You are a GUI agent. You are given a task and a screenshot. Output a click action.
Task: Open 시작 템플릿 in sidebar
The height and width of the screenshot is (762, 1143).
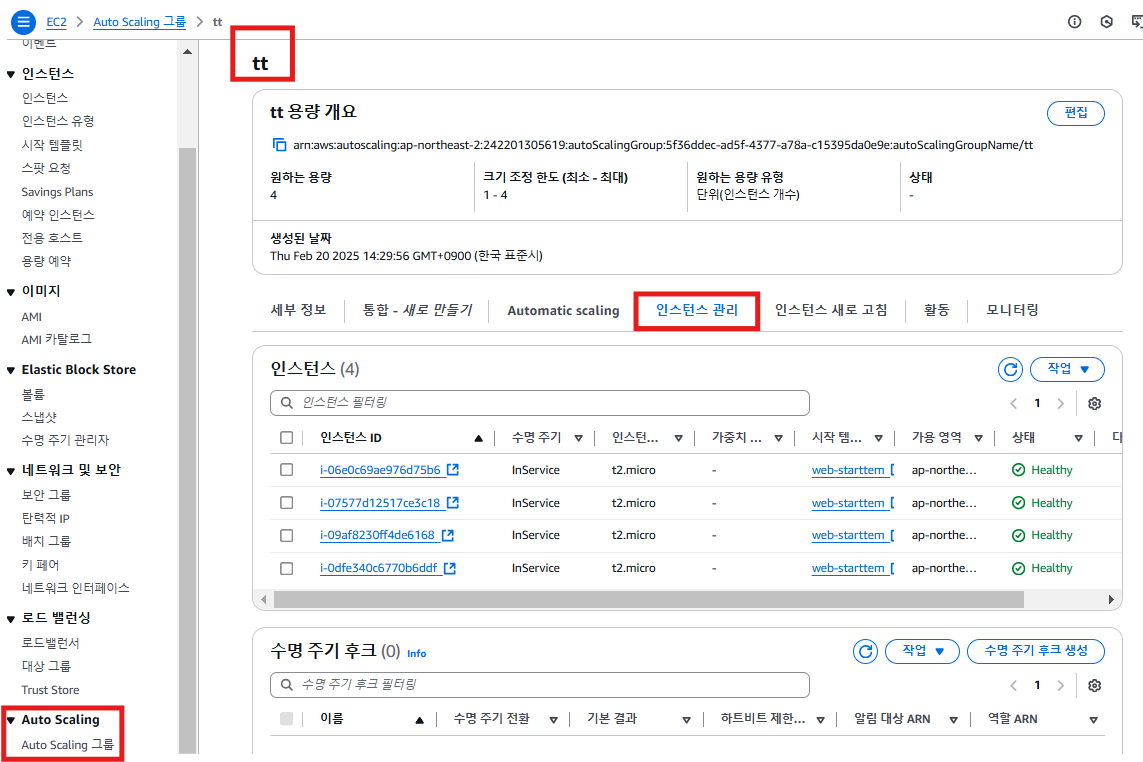(52, 145)
